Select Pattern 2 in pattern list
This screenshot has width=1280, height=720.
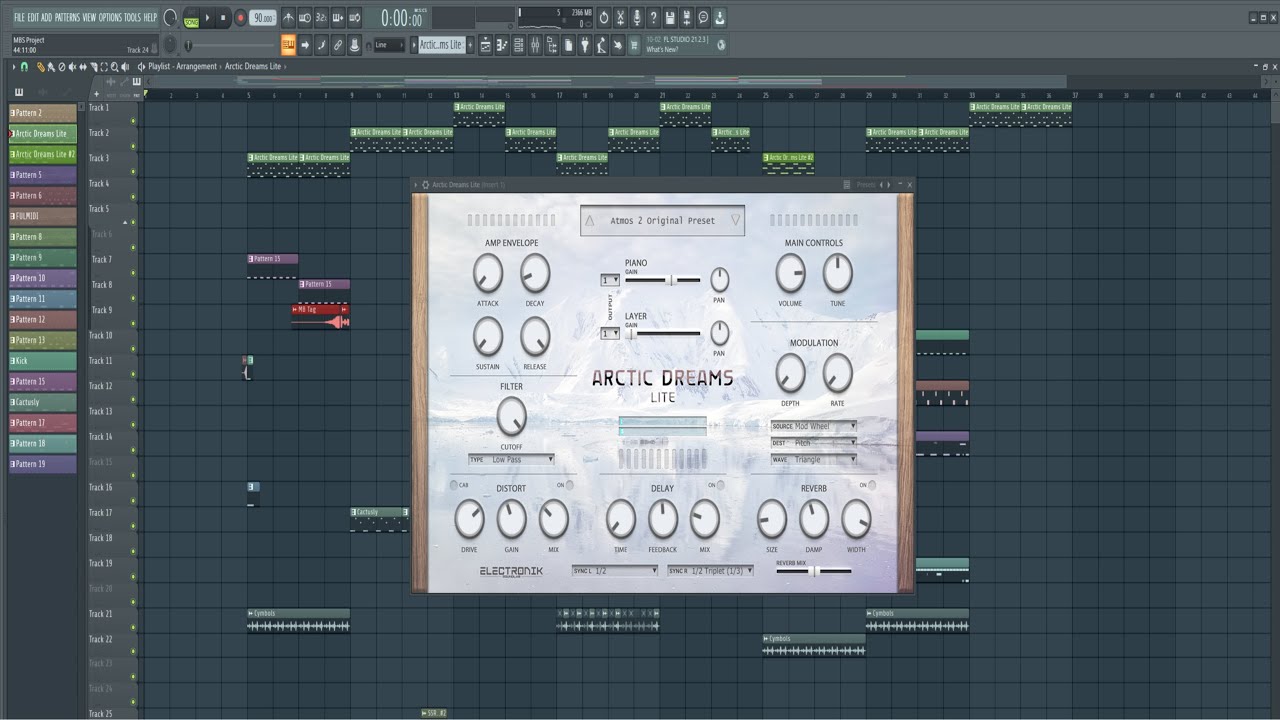pos(43,113)
